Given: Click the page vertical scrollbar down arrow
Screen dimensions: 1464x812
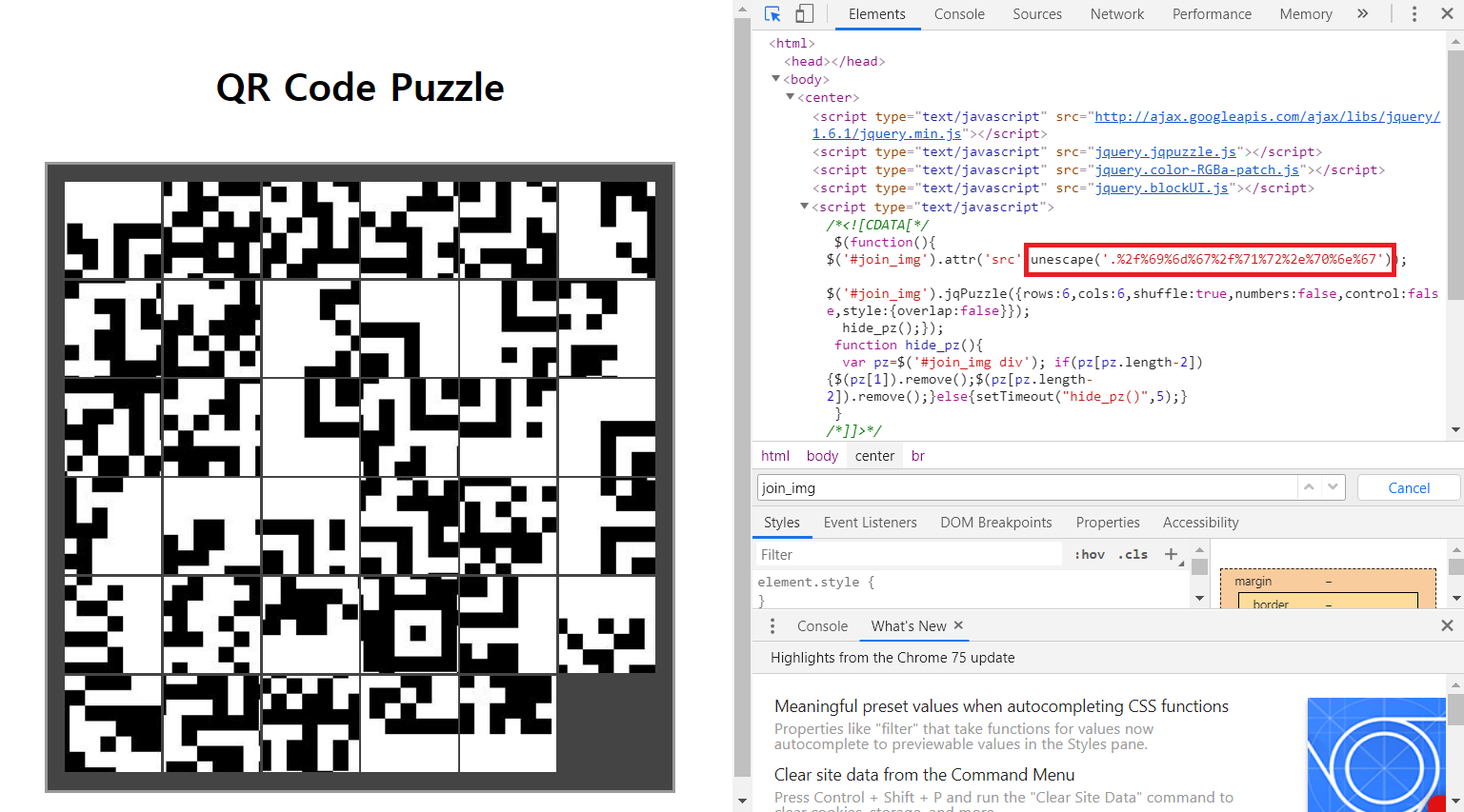Looking at the screenshot, I should (742, 801).
